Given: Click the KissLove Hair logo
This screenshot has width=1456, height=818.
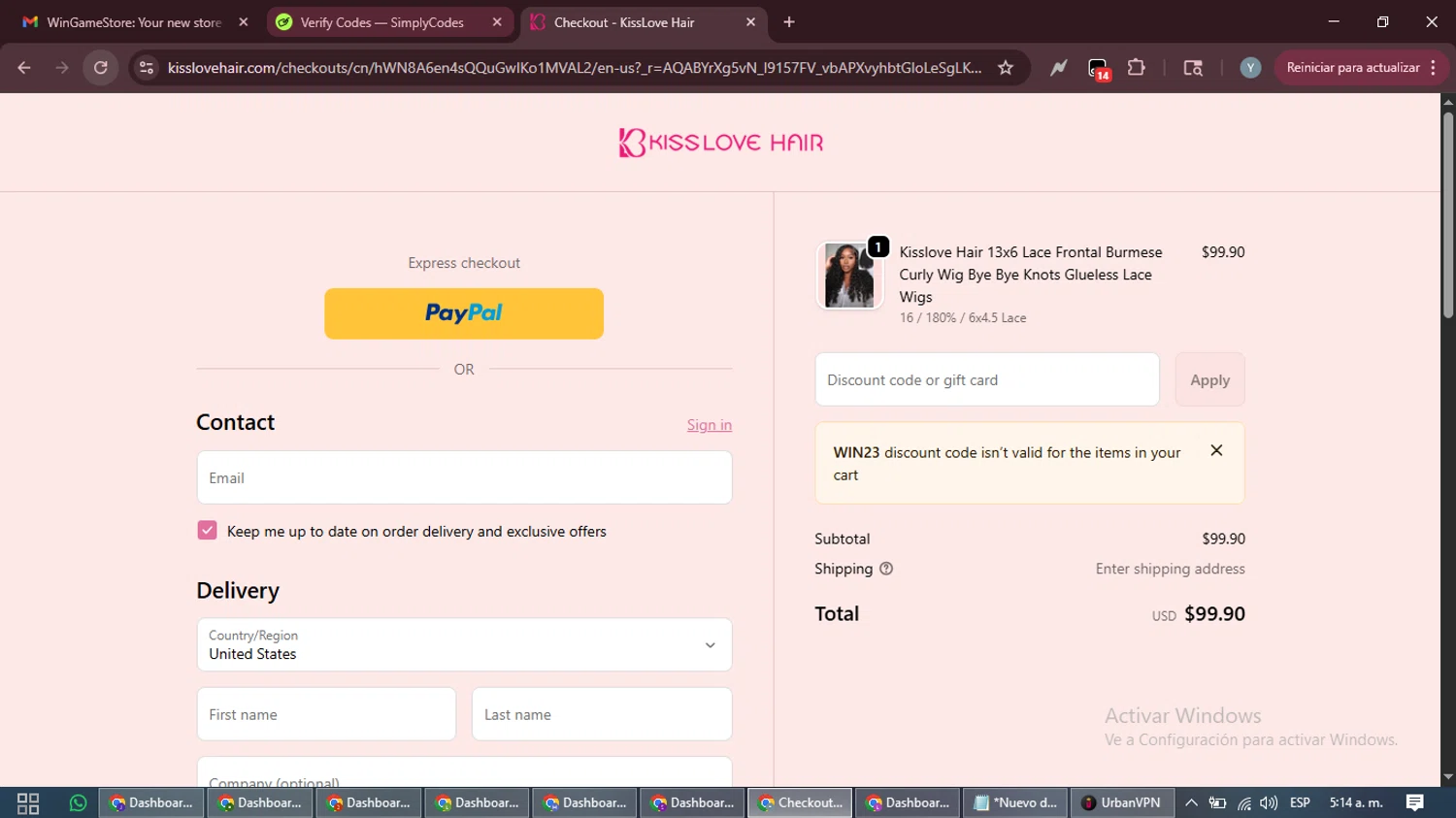Looking at the screenshot, I should (x=721, y=143).
